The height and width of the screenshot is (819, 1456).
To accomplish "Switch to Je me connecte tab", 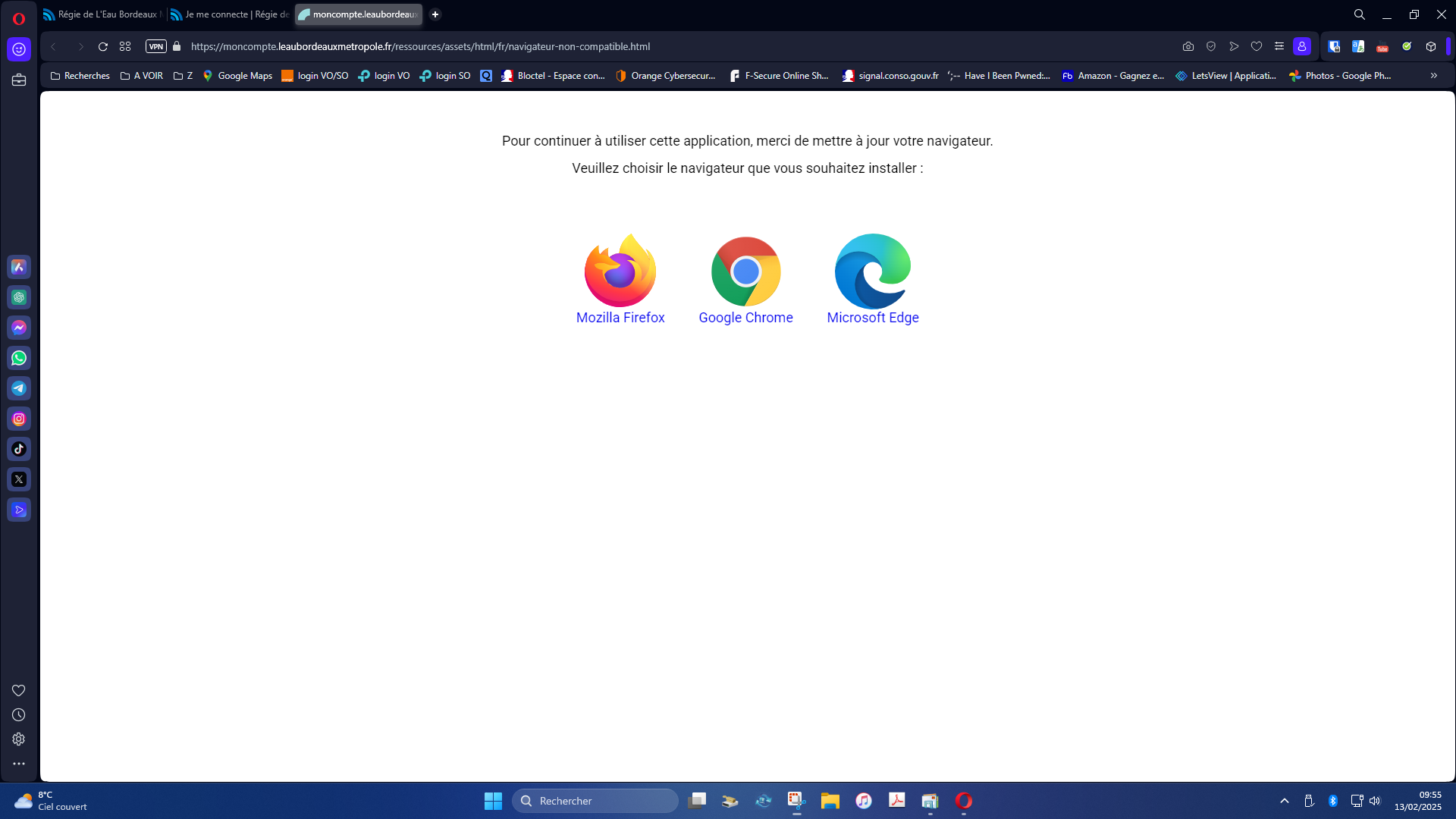I will pos(230,14).
